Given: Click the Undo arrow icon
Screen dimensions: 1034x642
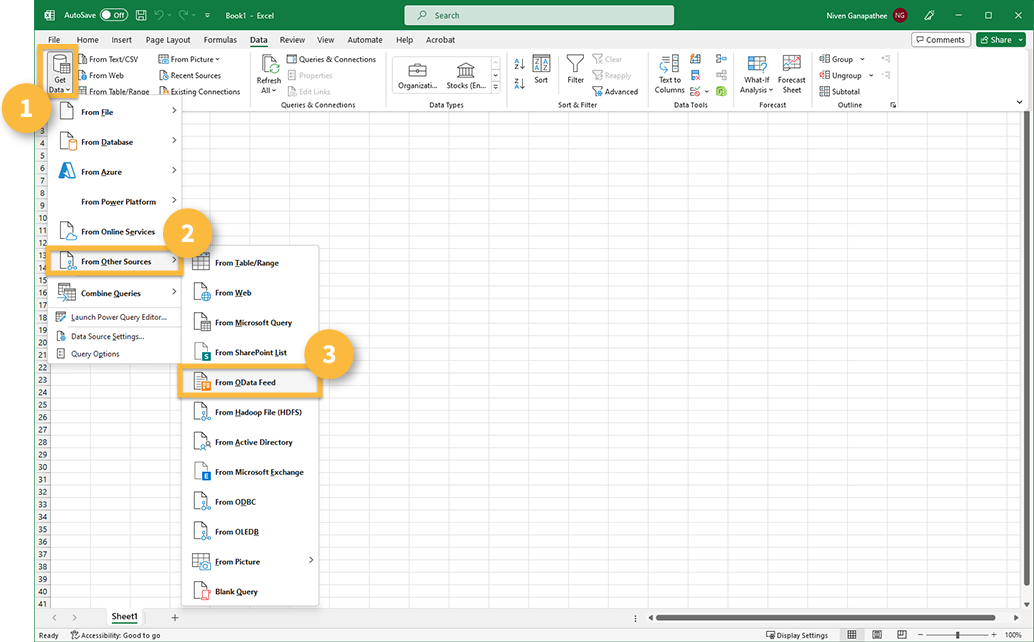Looking at the screenshot, I should pyautogui.click(x=159, y=15).
